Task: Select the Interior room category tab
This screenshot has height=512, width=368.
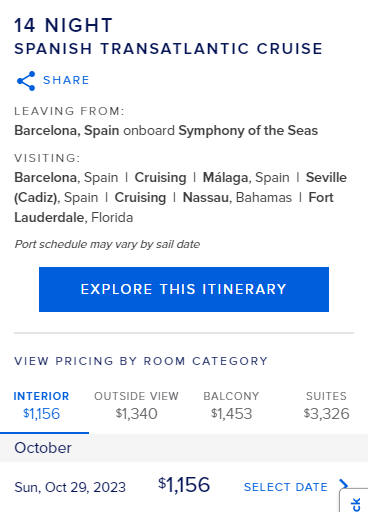Action: [x=41, y=406]
